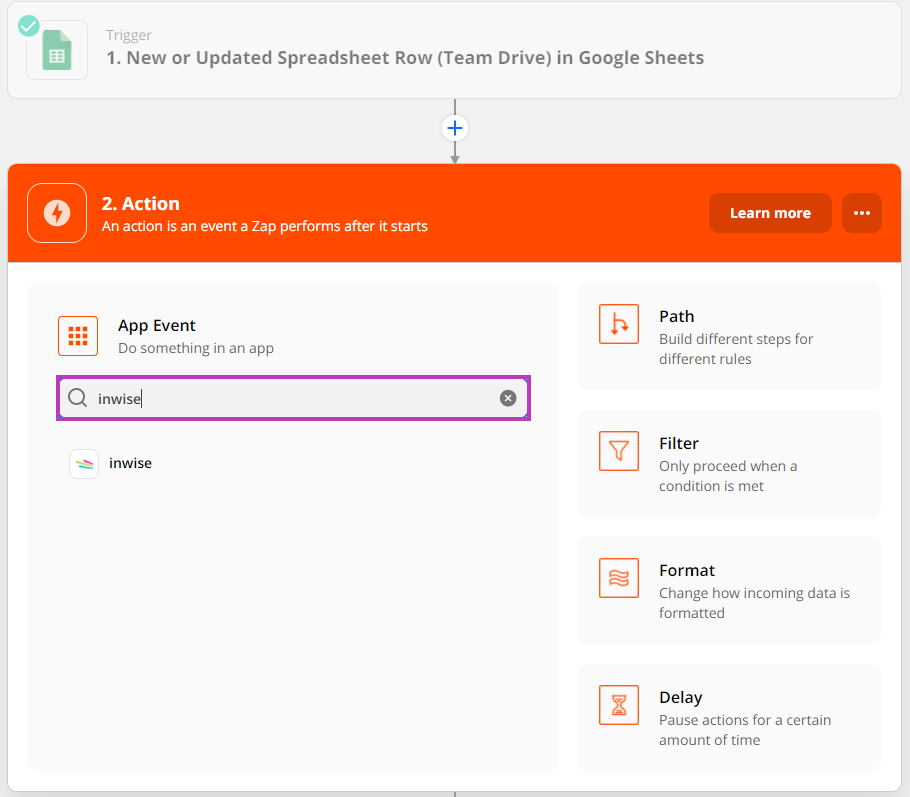
Task: Click the Format waves icon
Action: click(x=619, y=578)
